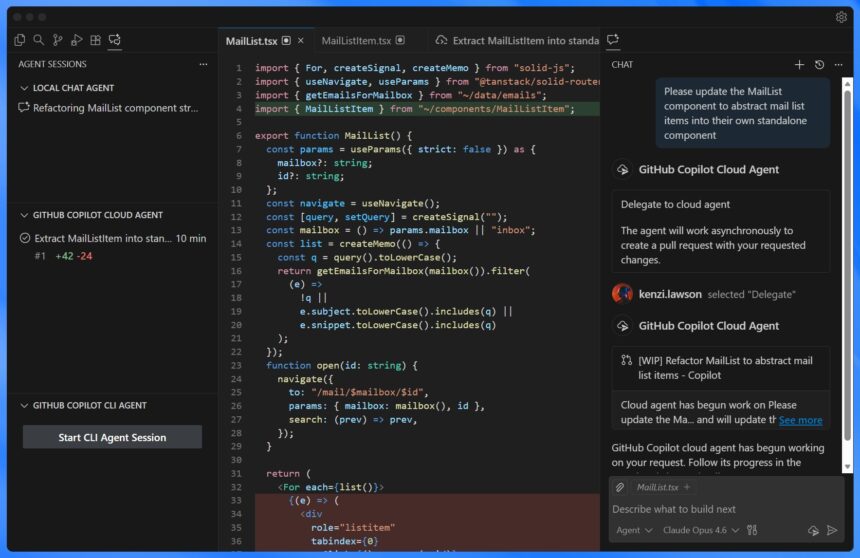
Task: Click the chat panel icon above CHAT header
Action: point(613,40)
